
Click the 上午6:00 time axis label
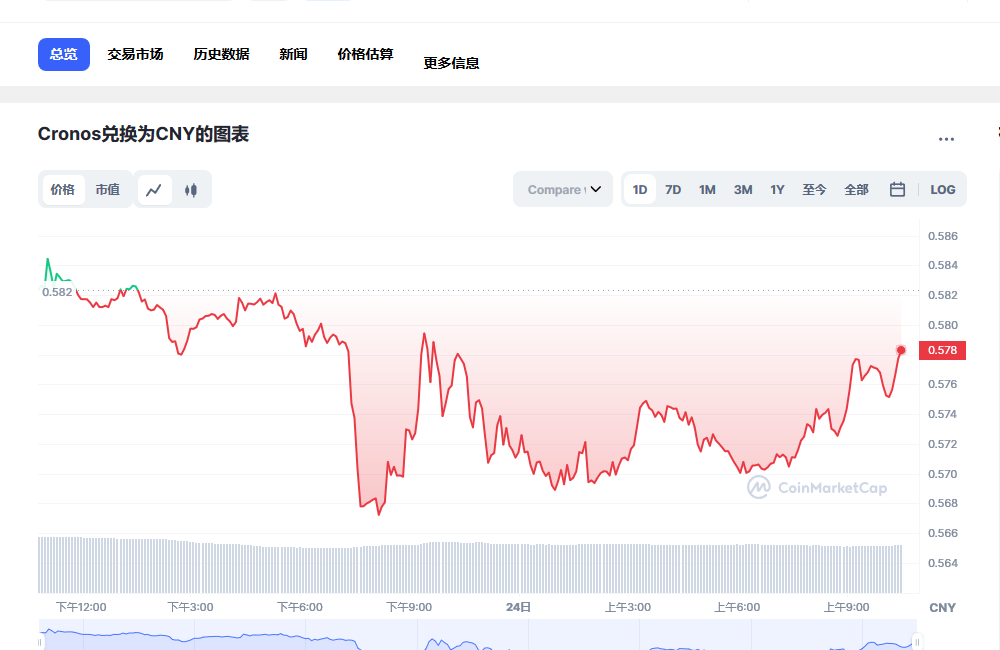pos(737,607)
